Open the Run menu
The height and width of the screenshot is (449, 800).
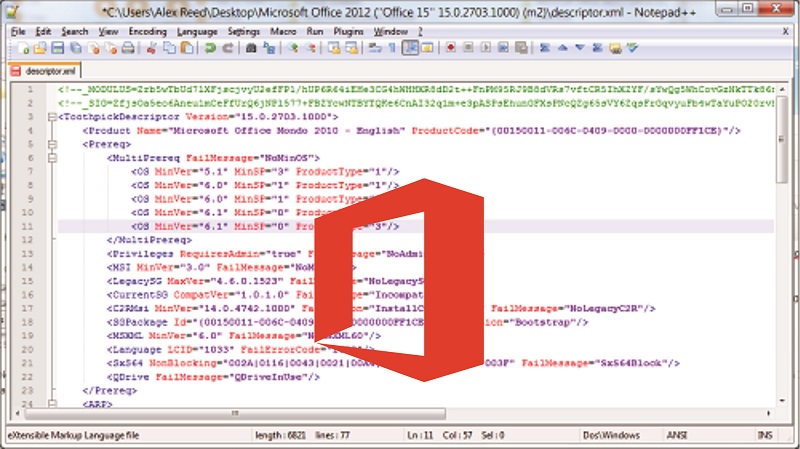314,32
